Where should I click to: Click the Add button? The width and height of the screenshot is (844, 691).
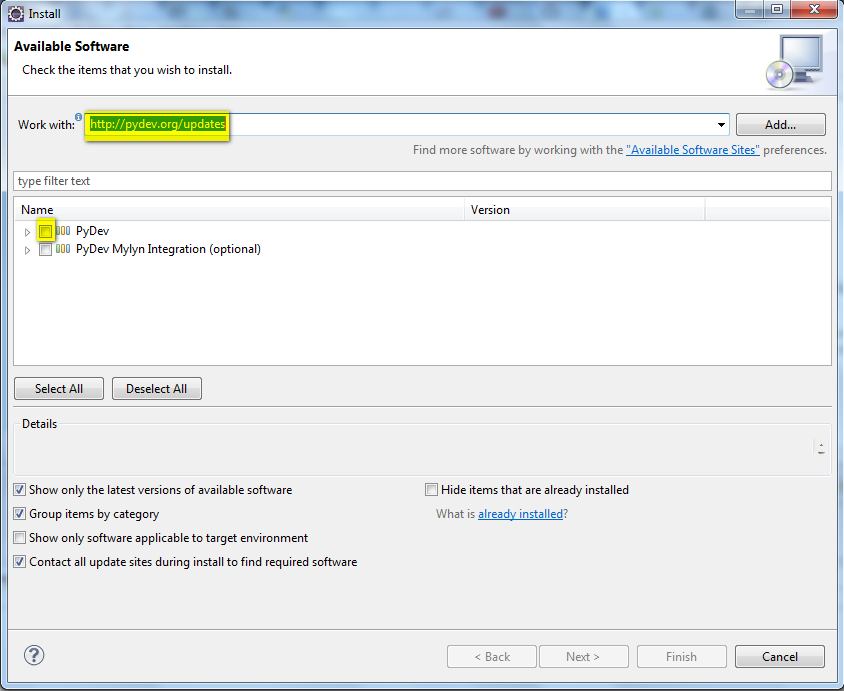click(x=780, y=124)
